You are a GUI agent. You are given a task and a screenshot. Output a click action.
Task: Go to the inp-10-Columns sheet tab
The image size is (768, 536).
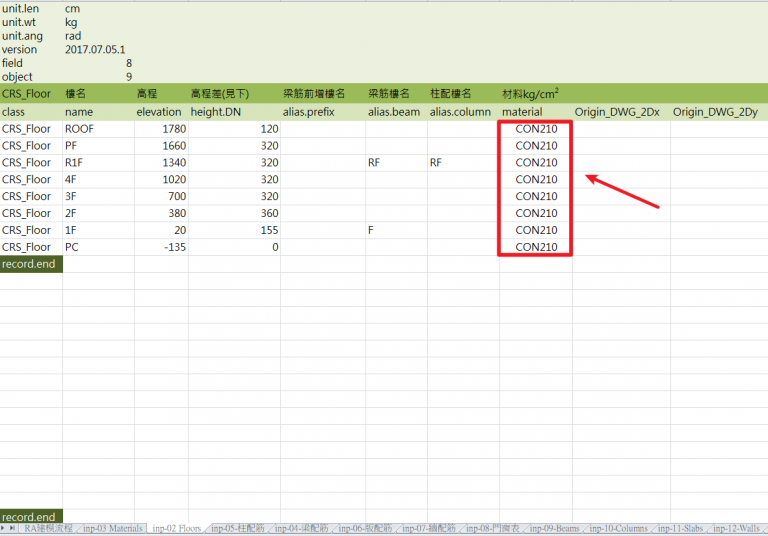point(619,528)
